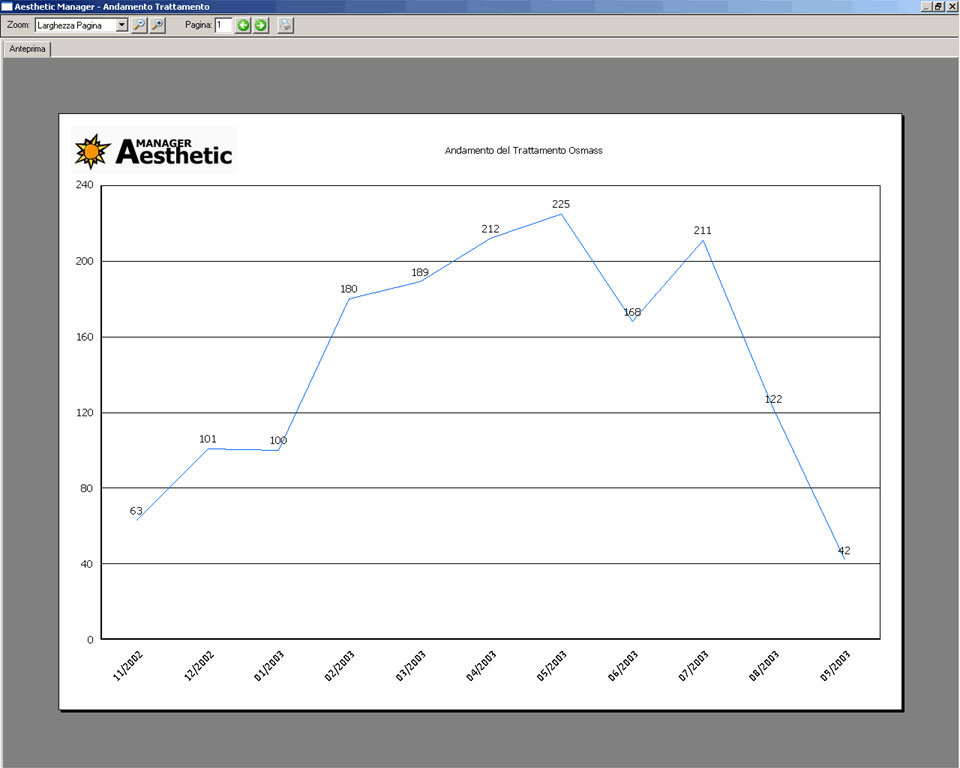Image resolution: width=960 pixels, height=768 pixels.
Task: Click the x-axis label 08/2003
Action: (x=764, y=666)
